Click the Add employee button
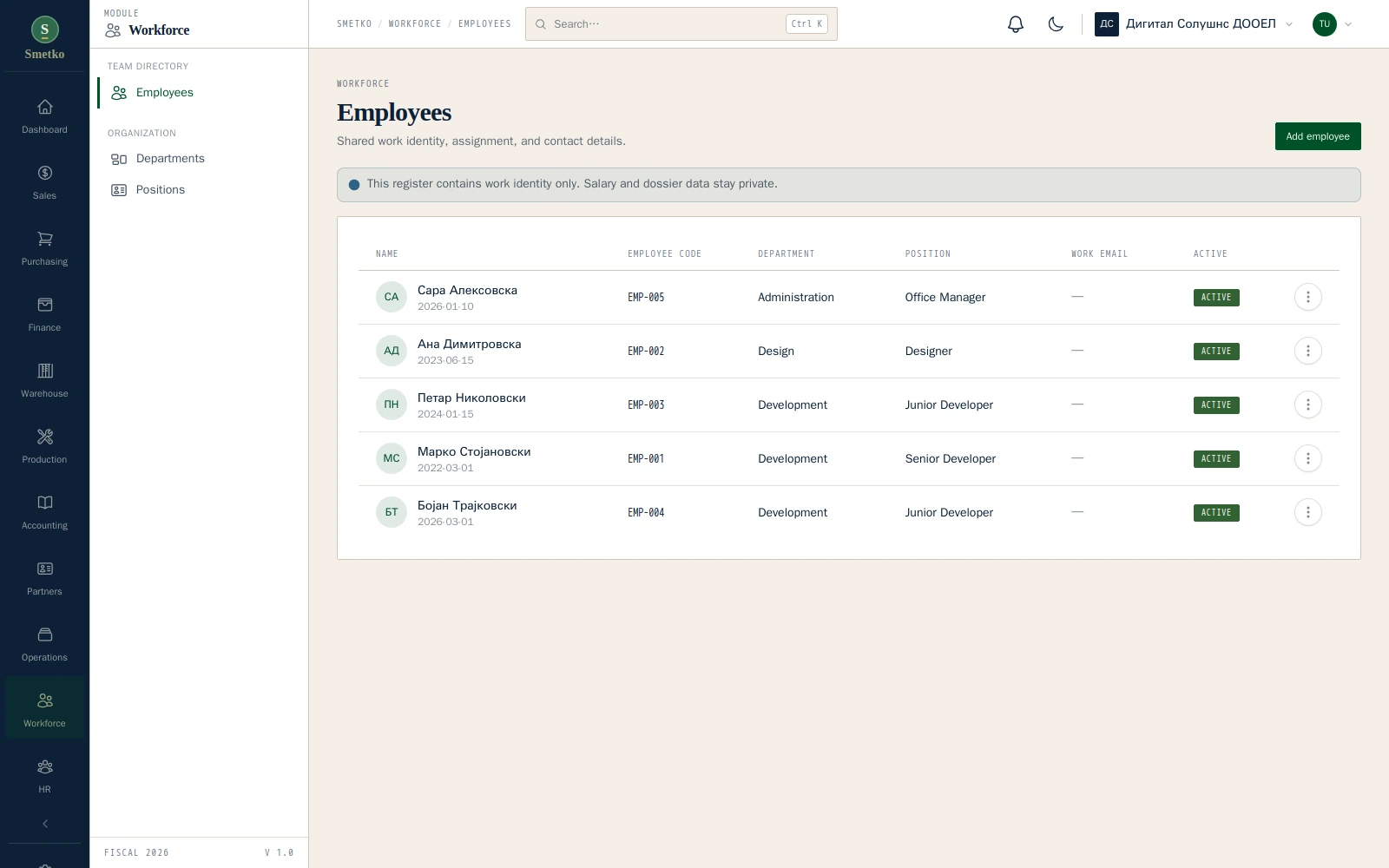The width and height of the screenshot is (1389, 868). click(x=1318, y=136)
